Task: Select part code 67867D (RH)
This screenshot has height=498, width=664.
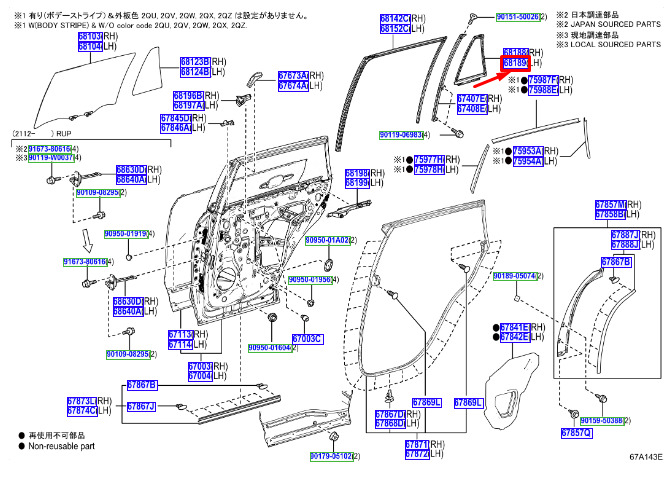Action: coord(390,414)
